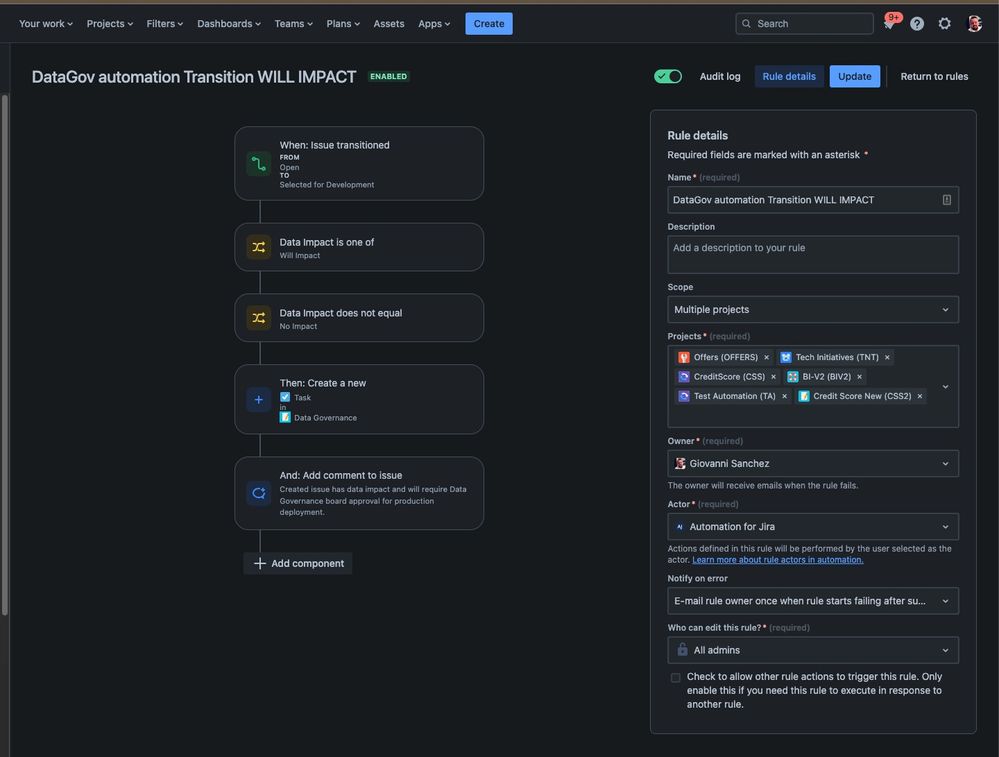
Task: Open the Apps menu
Action: (434, 24)
